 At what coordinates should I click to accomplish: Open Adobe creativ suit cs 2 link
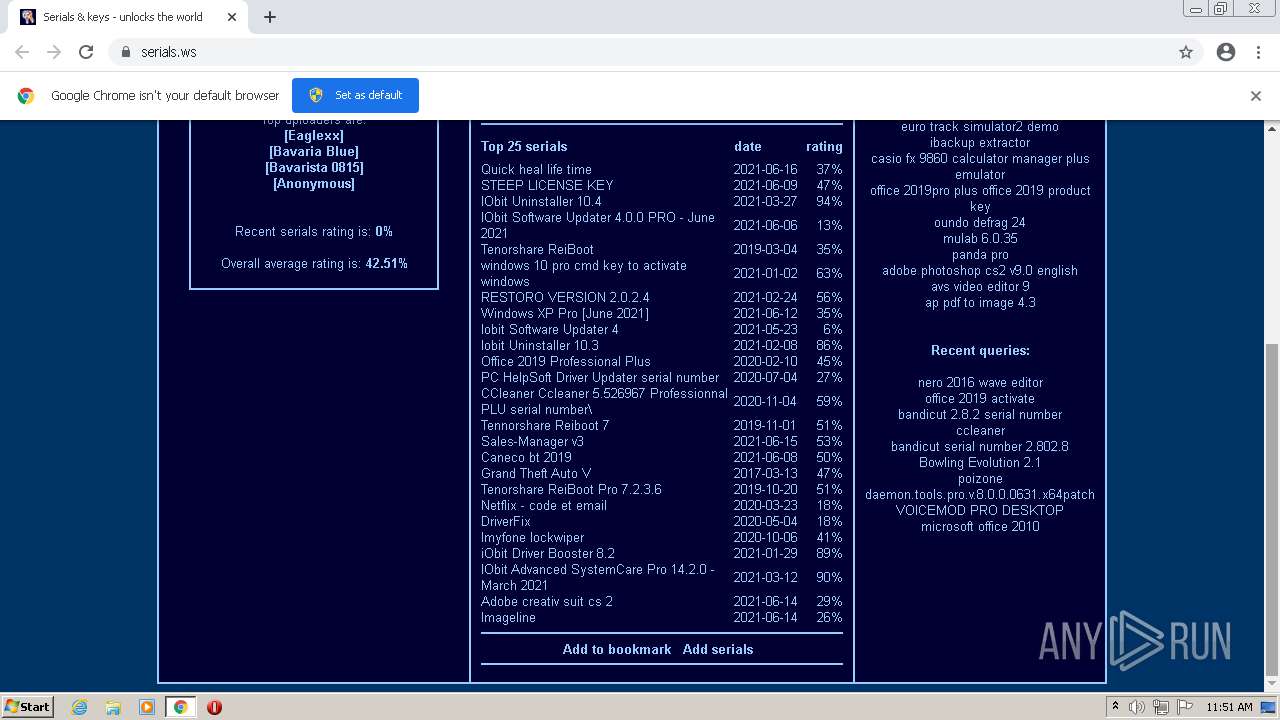pyautogui.click(x=547, y=601)
